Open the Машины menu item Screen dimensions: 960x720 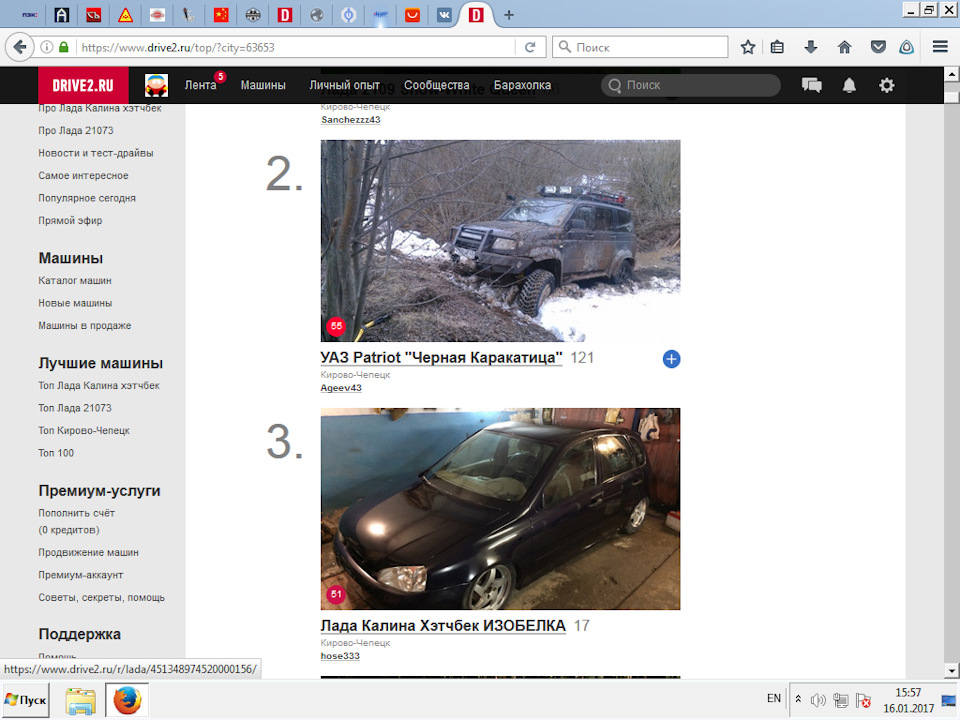click(x=263, y=85)
